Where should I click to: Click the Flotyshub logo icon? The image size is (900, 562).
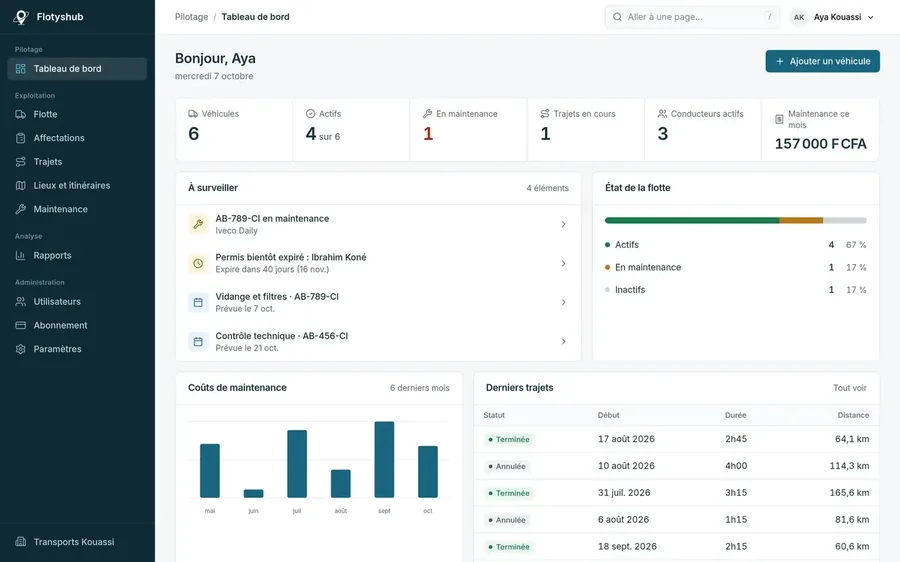click(21, 17)
